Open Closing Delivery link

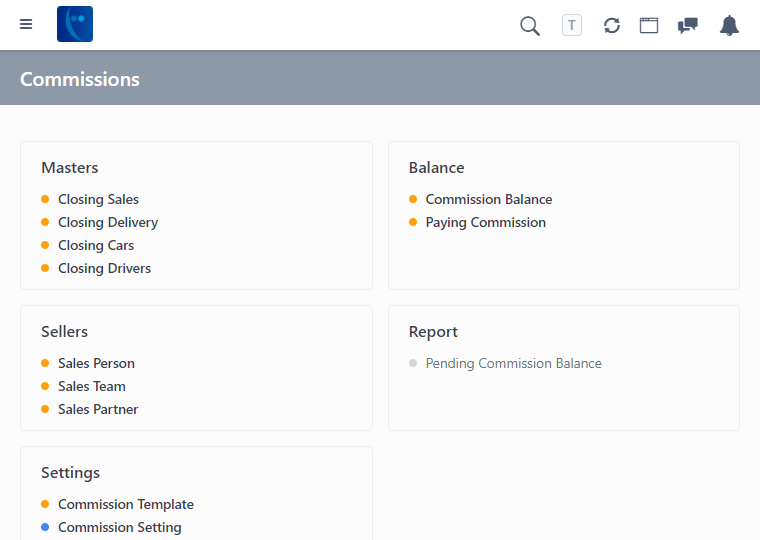tap(108, 222)
